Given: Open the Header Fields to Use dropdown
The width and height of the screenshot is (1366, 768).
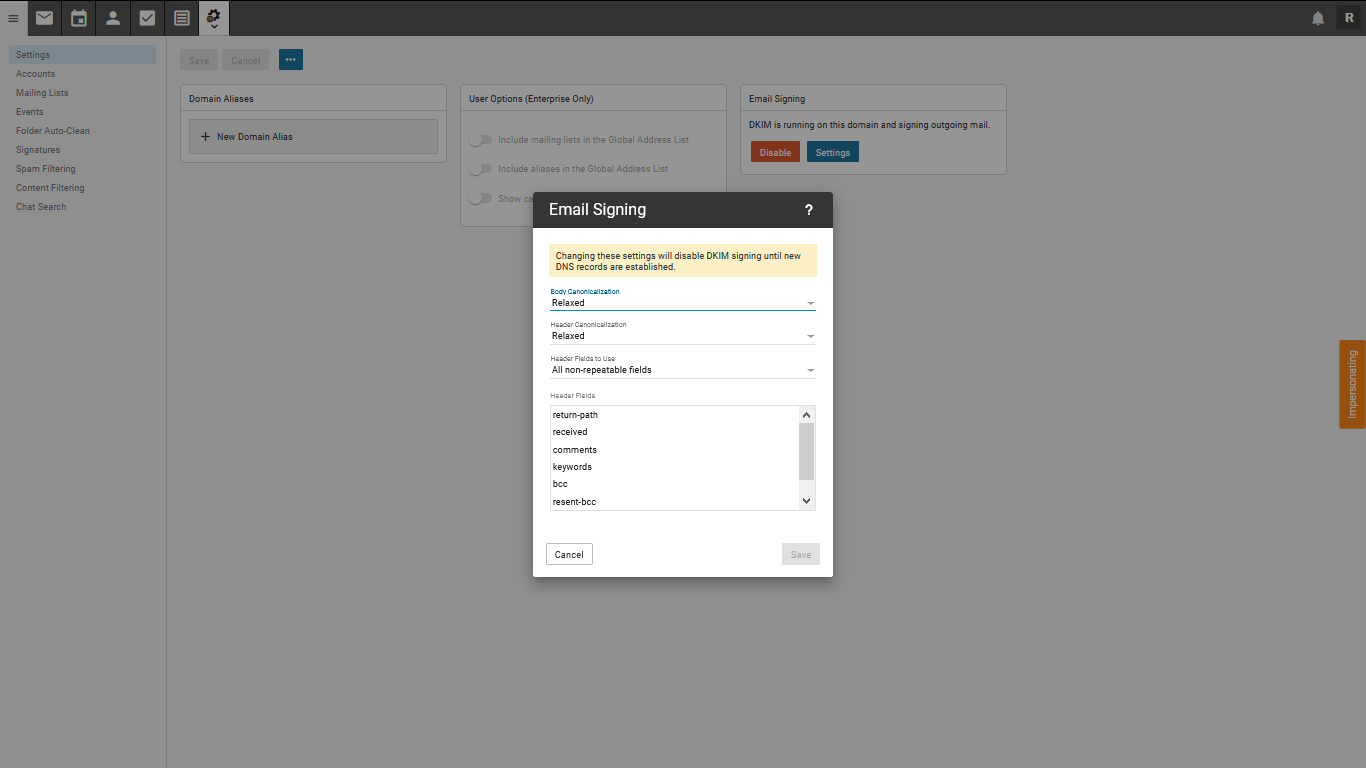Looking at the screenshot, I should 682,370.
